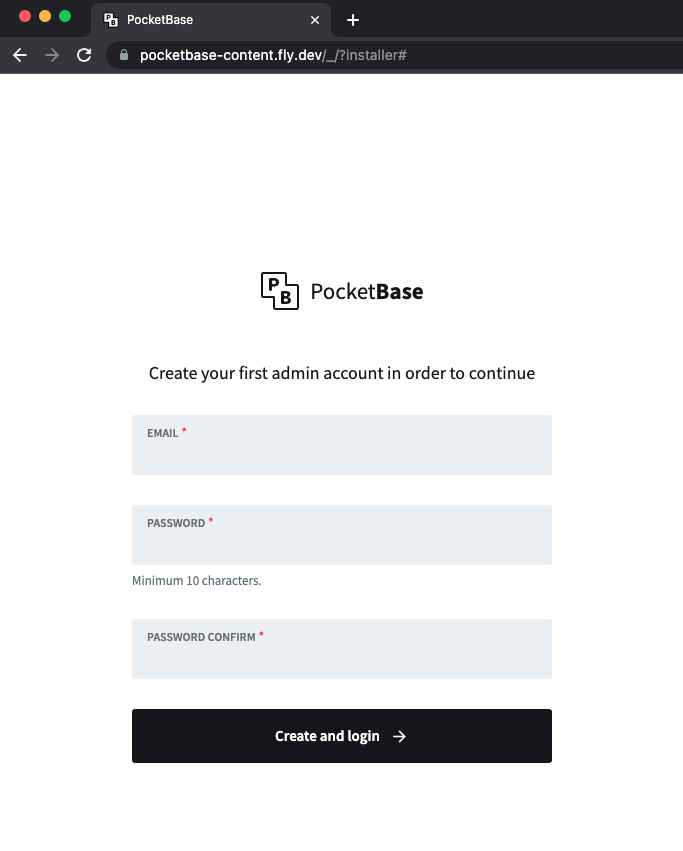This screenshot has height=851, width=683.
Task: Click the PocketBase PB logo icon
Action: [280, 291]
